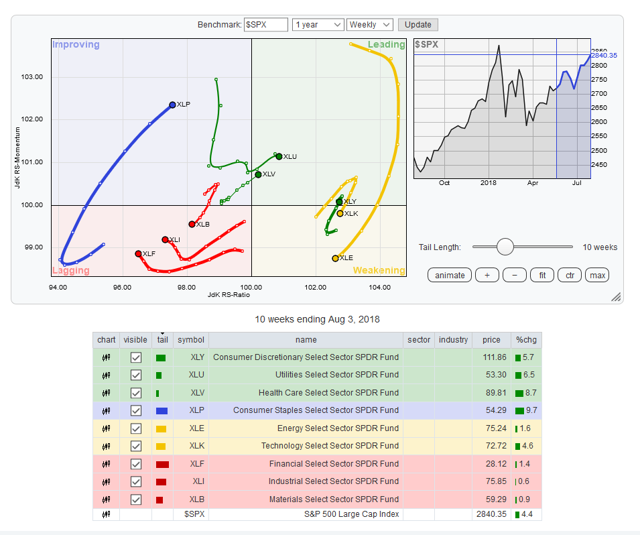The width and height of the screenshot is (640, 535).
Task: Click Utilities Select Sector SPDR Fund name
Action: point(337,375)
